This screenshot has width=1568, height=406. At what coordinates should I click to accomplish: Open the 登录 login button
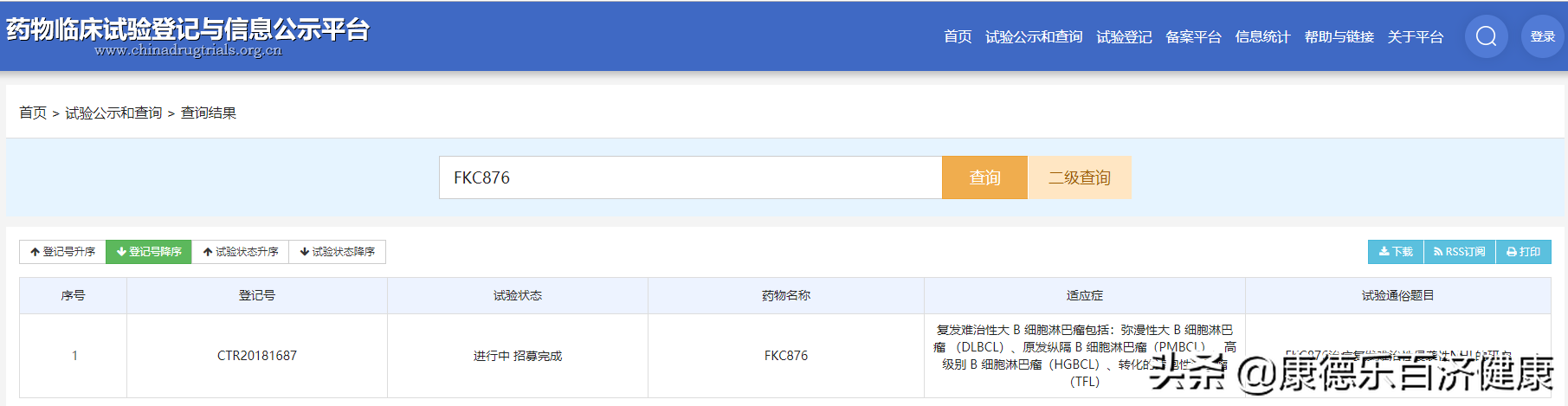[1542, 36]
